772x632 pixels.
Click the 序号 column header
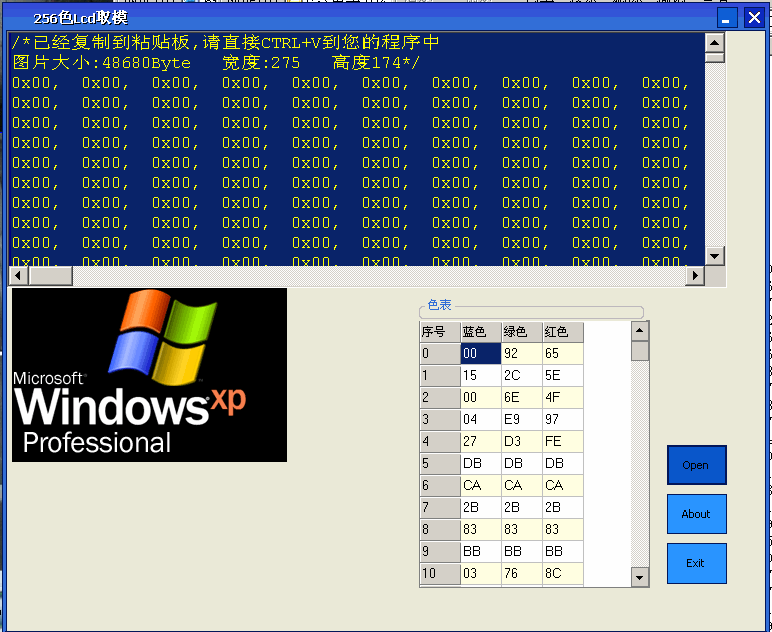coord(440,332)
